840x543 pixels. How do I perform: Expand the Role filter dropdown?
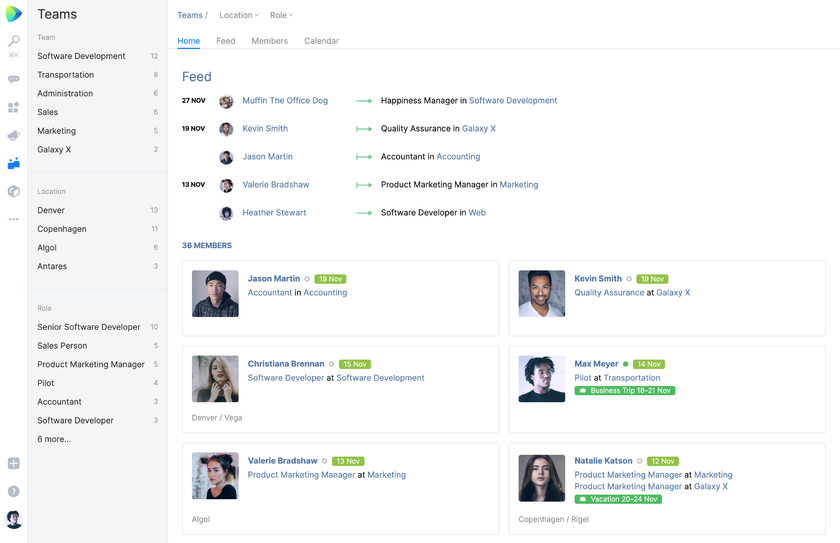click(281, 15)
